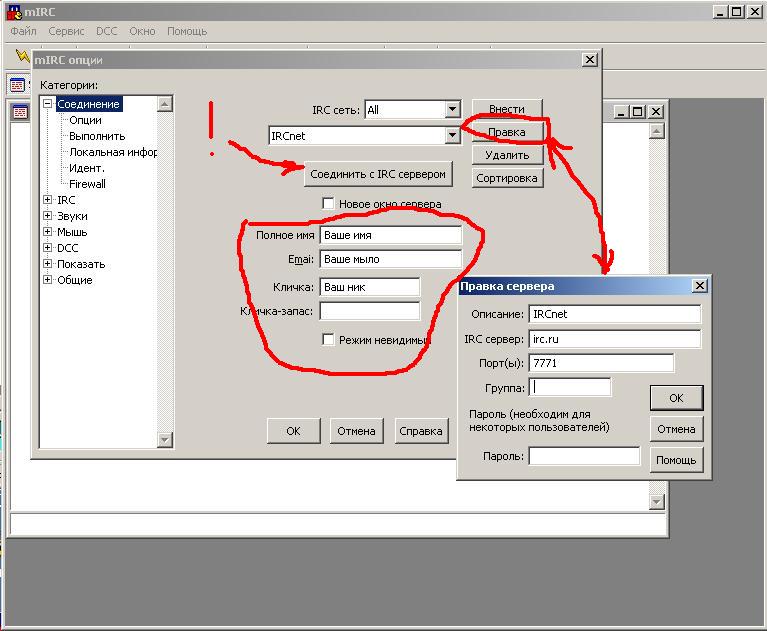Expand the Звуки tree category
The width and height of the screenshot is (767, 631).
pyautogui.click(x=47, y=216)
